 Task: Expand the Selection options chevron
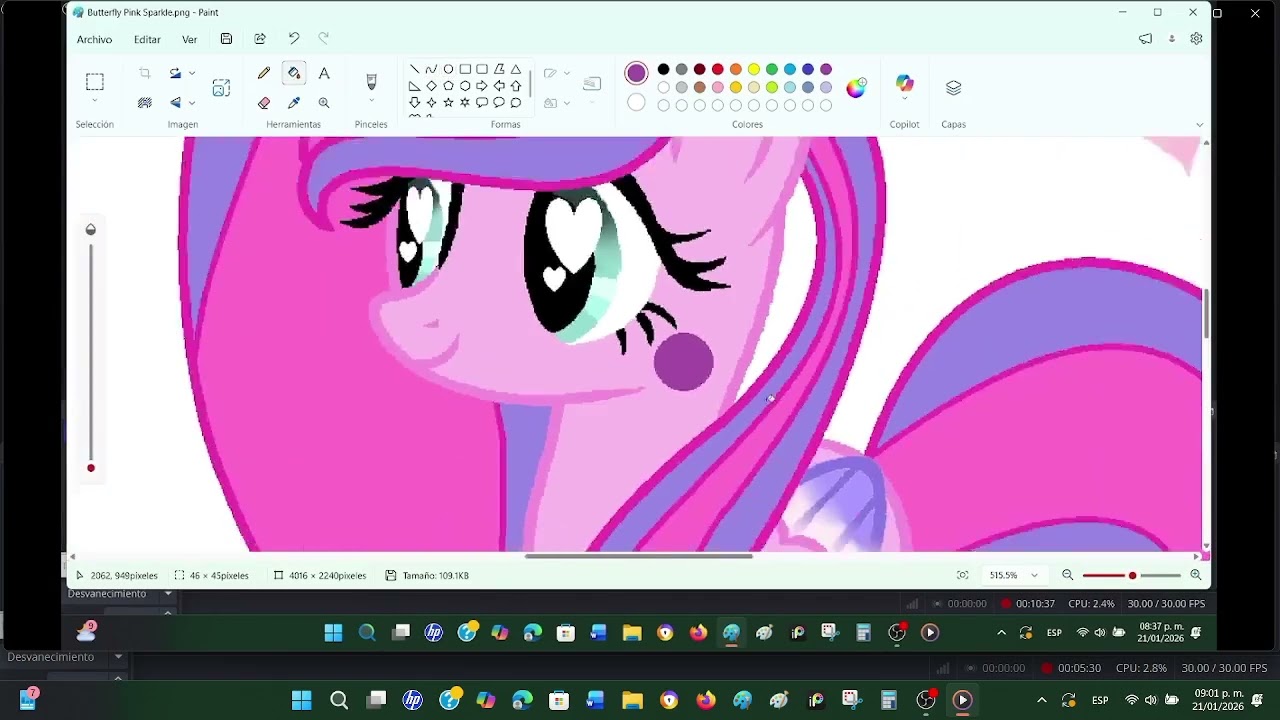click(x=95, y=101)
